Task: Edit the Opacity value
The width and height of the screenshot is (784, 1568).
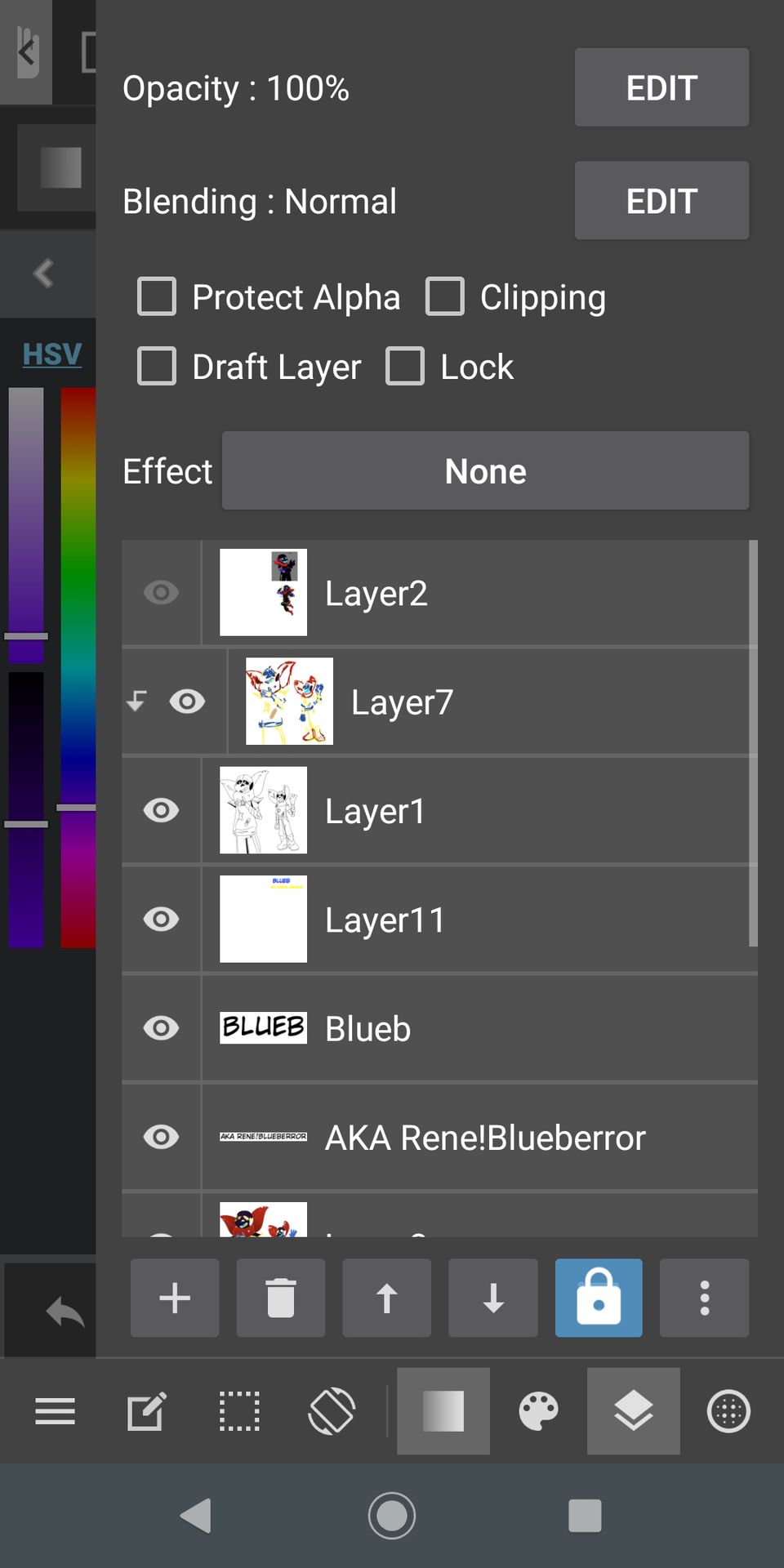Action: point(661,87)
